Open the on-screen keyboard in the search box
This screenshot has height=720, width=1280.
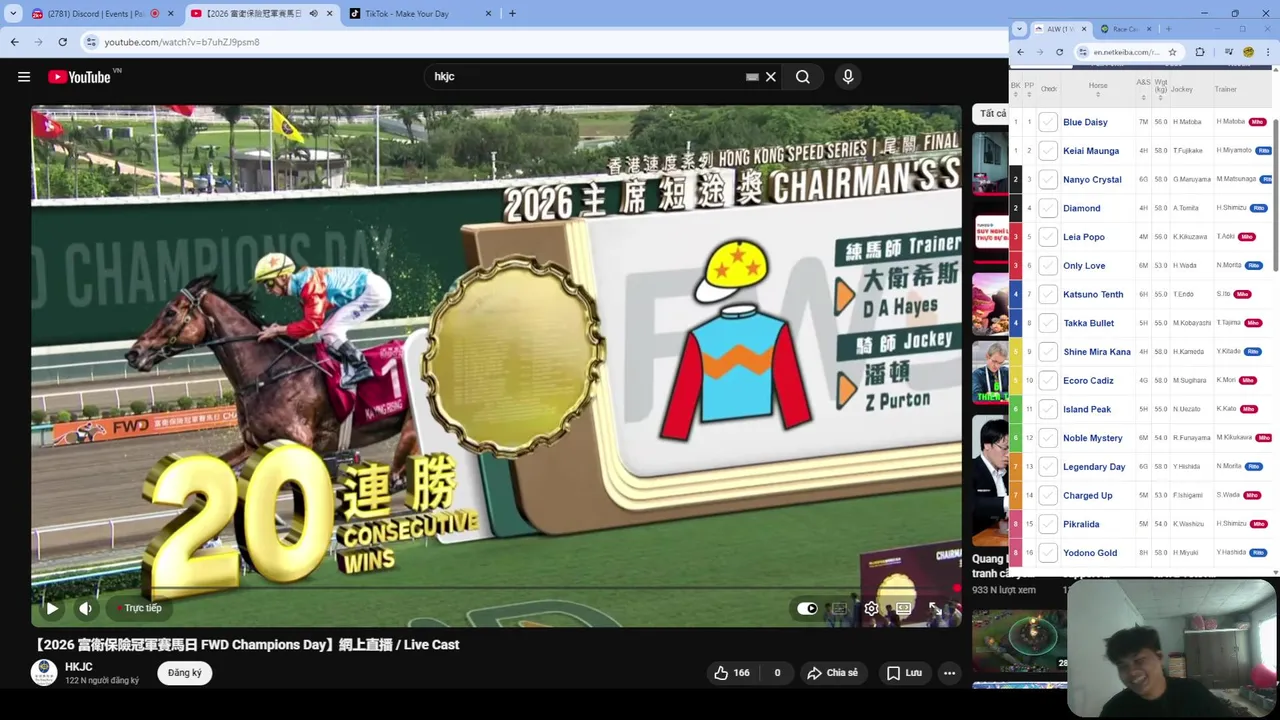752,77
